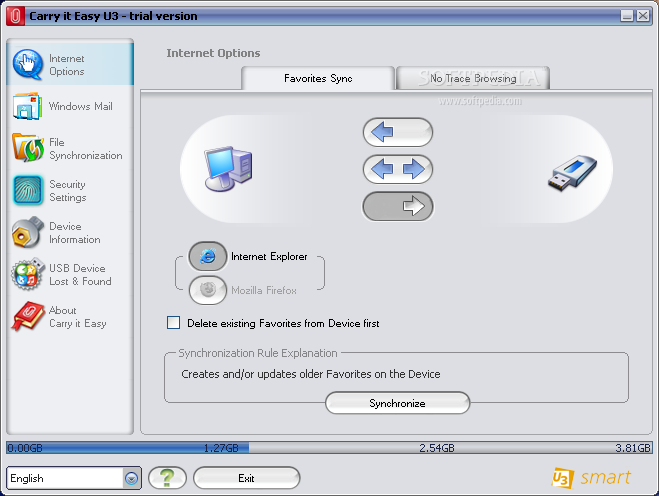Expand the English language dropdown arrow
Viewport: 659px width, 496px height.
tap(131, 478)
